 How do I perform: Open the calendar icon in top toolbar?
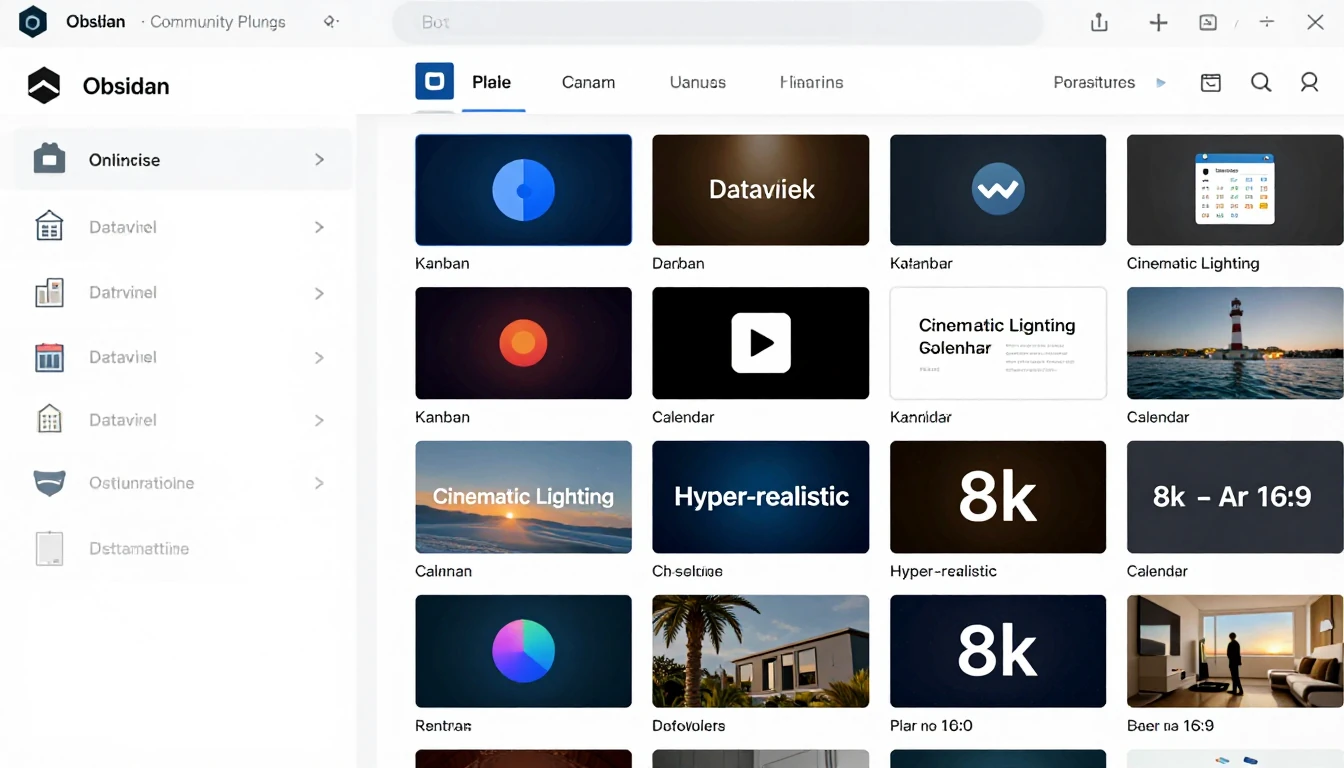click(1211, 83)
